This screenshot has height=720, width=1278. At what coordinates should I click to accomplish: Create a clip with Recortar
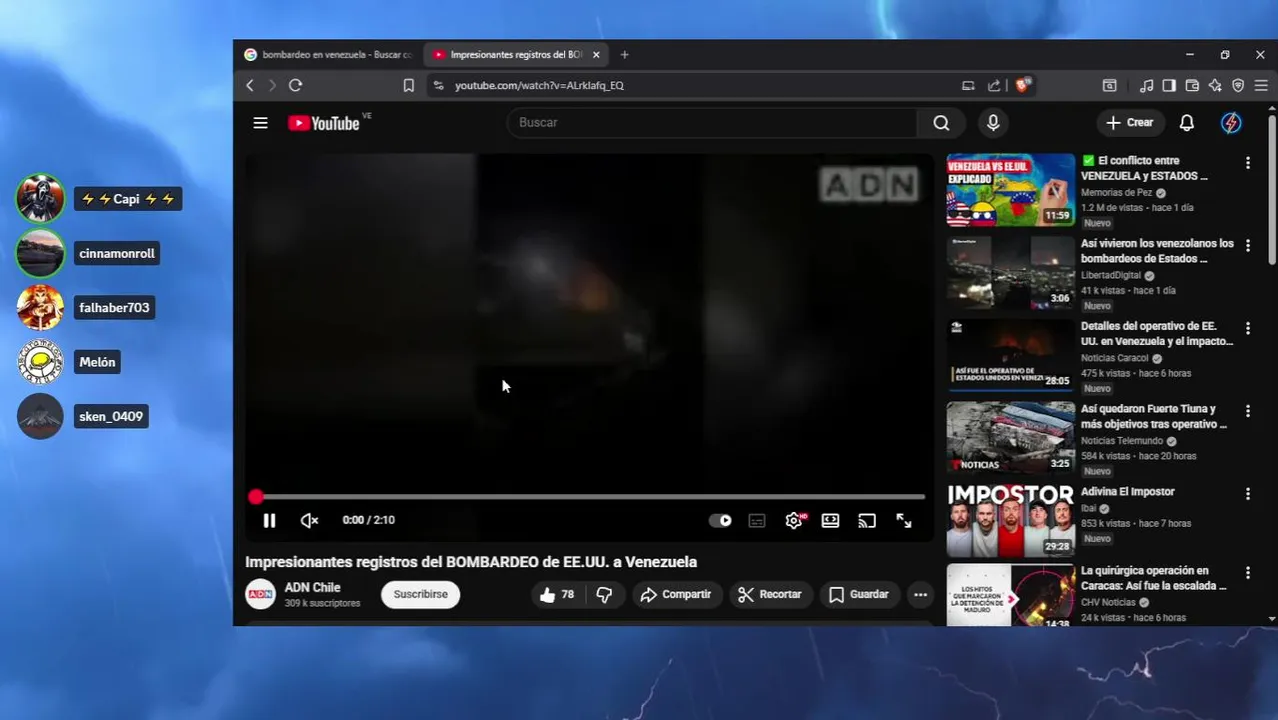[x=769, y=594]
